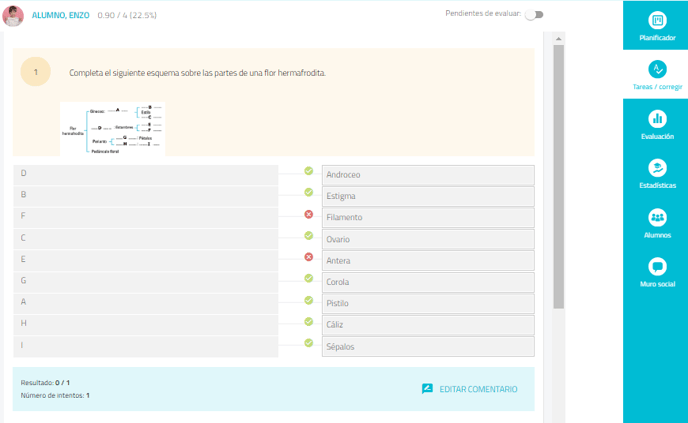
Task: Click the student avatar photo
Action: [x=13, y=16]
